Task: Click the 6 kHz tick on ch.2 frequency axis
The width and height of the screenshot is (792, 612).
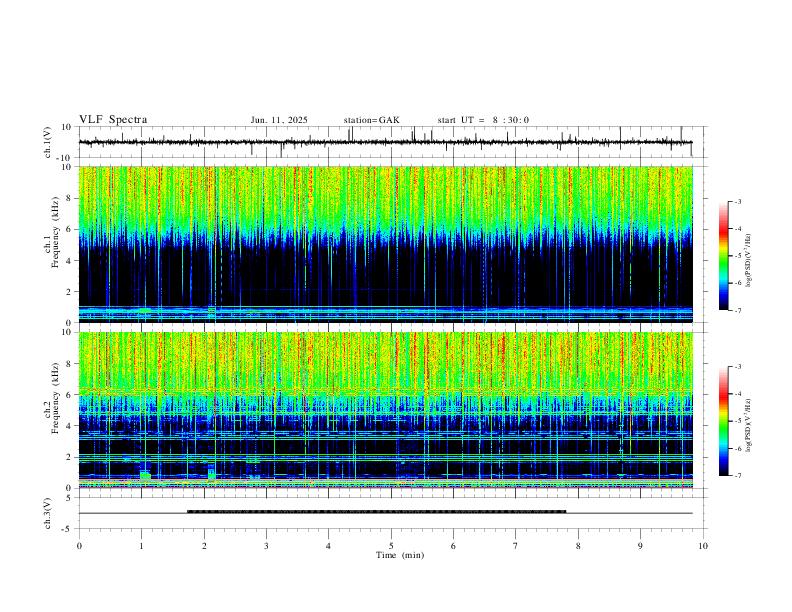Action: 69,395
